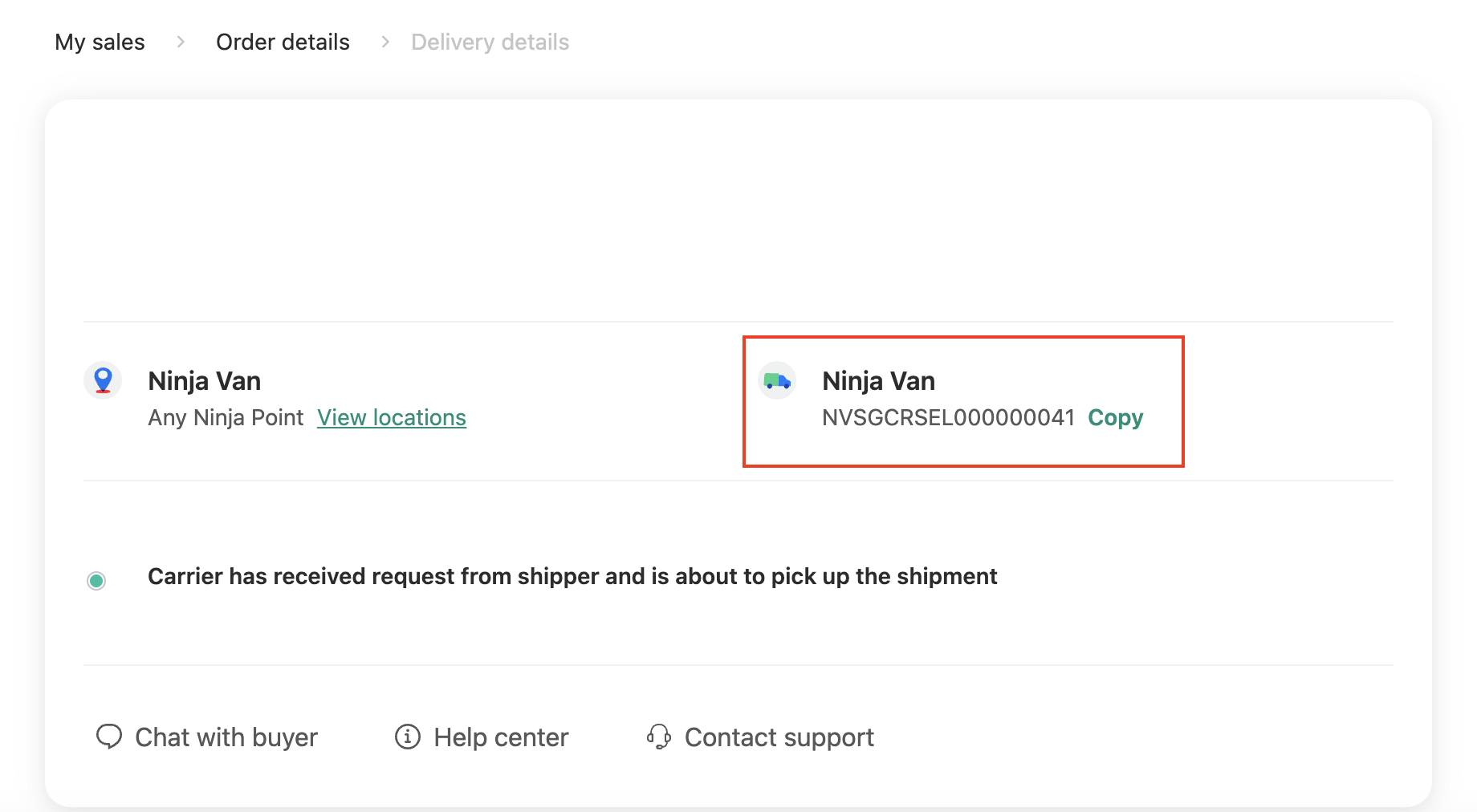Open View locations link
Screen dimensions: 1477x812
(392, 417)
